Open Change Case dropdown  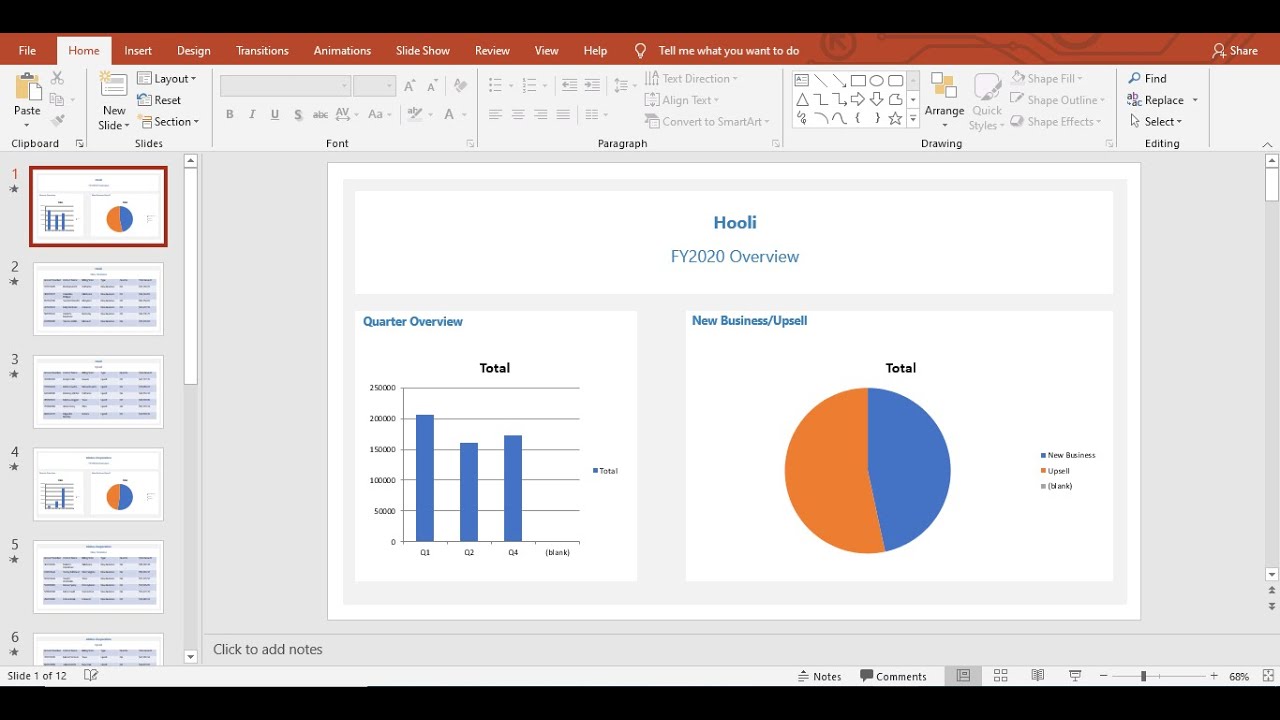click(x=381, y=115)
